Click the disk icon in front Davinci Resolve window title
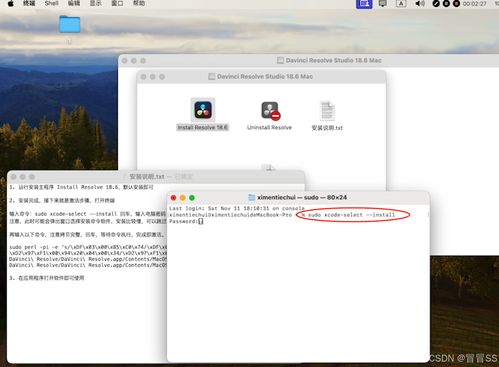 (x=211, y=76)
